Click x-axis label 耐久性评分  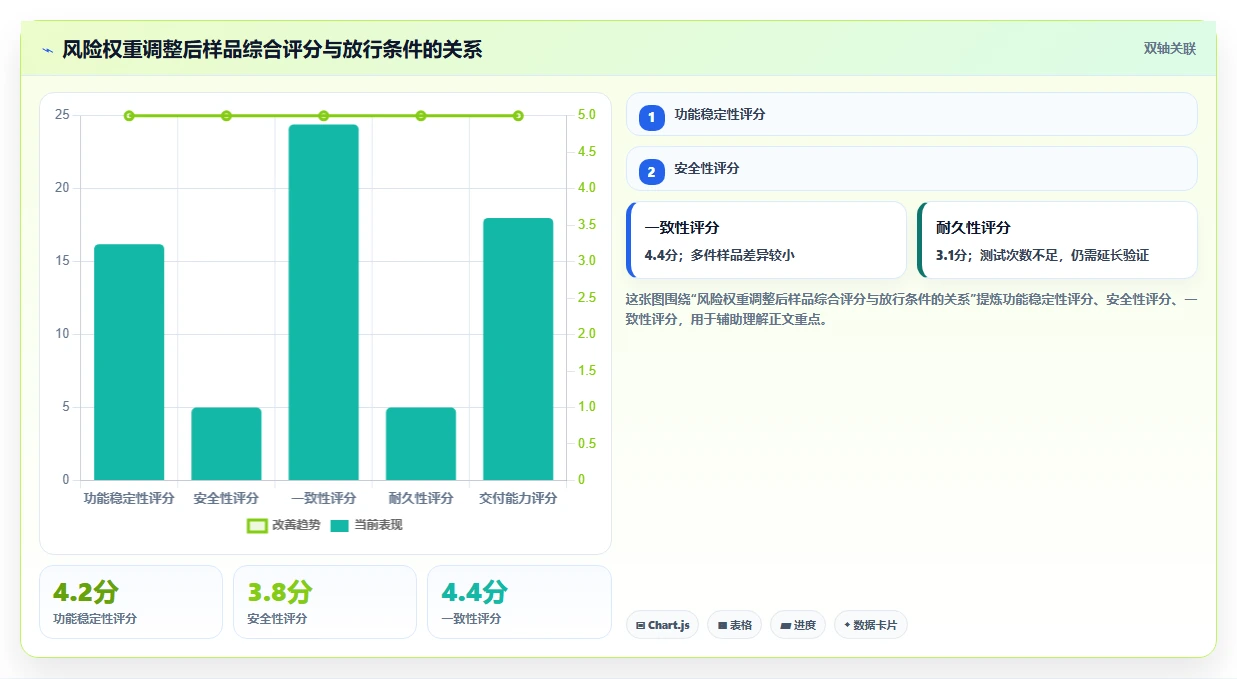point(421,498)
